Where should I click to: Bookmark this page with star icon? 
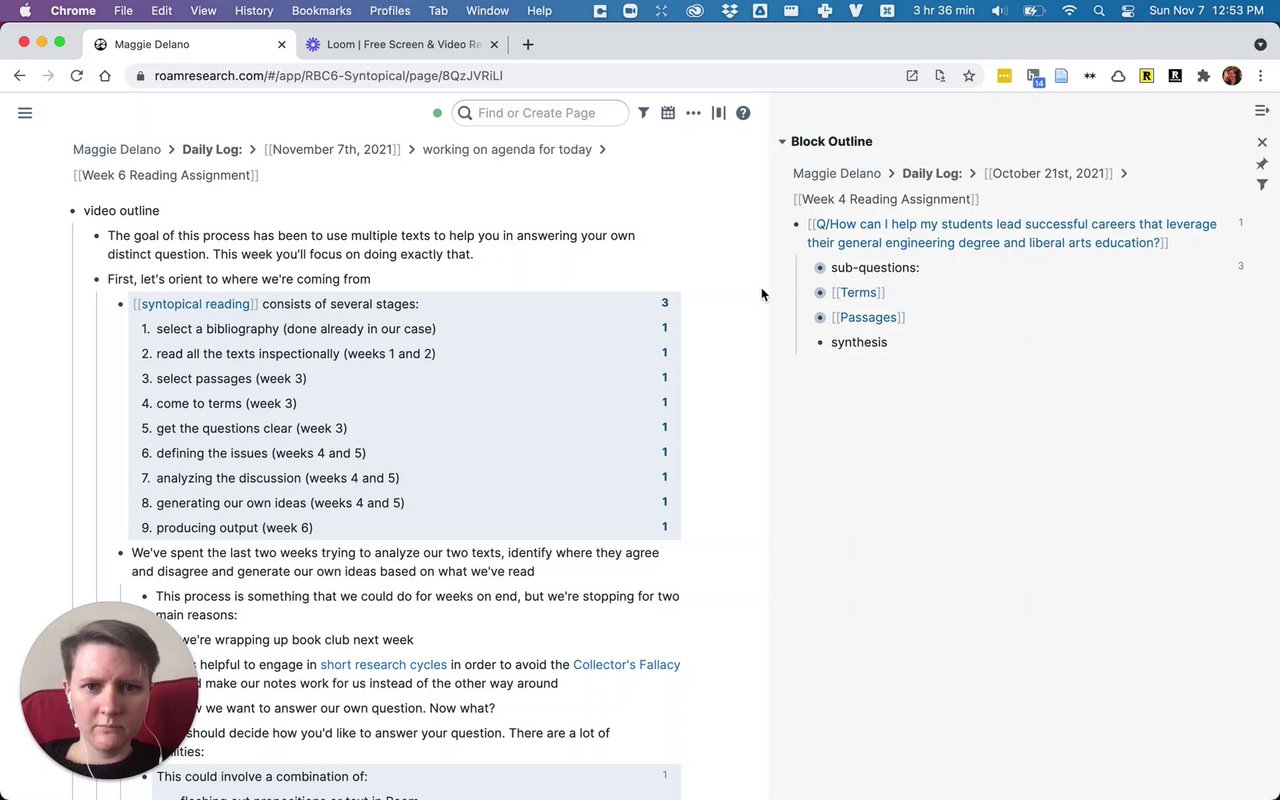coord(968,75)
